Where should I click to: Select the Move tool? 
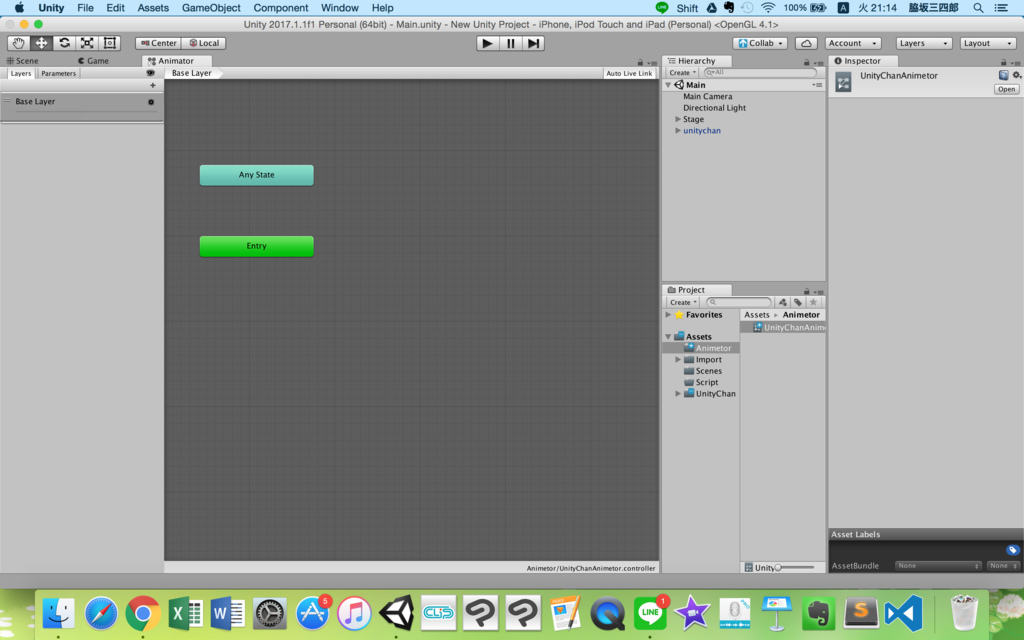pyautogui.click(x=41, y=43)
